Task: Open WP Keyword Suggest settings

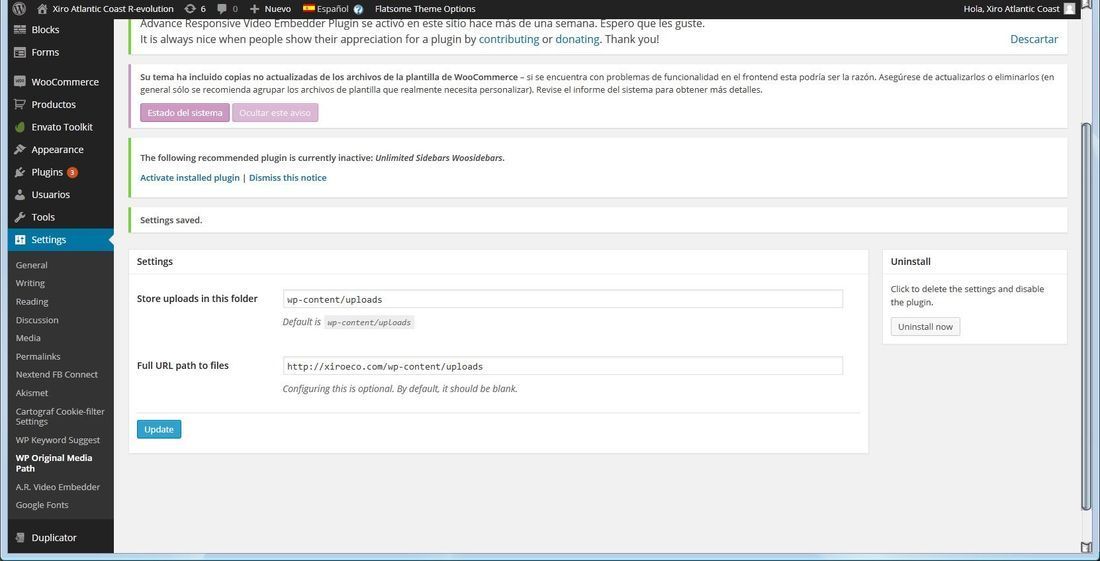Action: pos(58,440)
